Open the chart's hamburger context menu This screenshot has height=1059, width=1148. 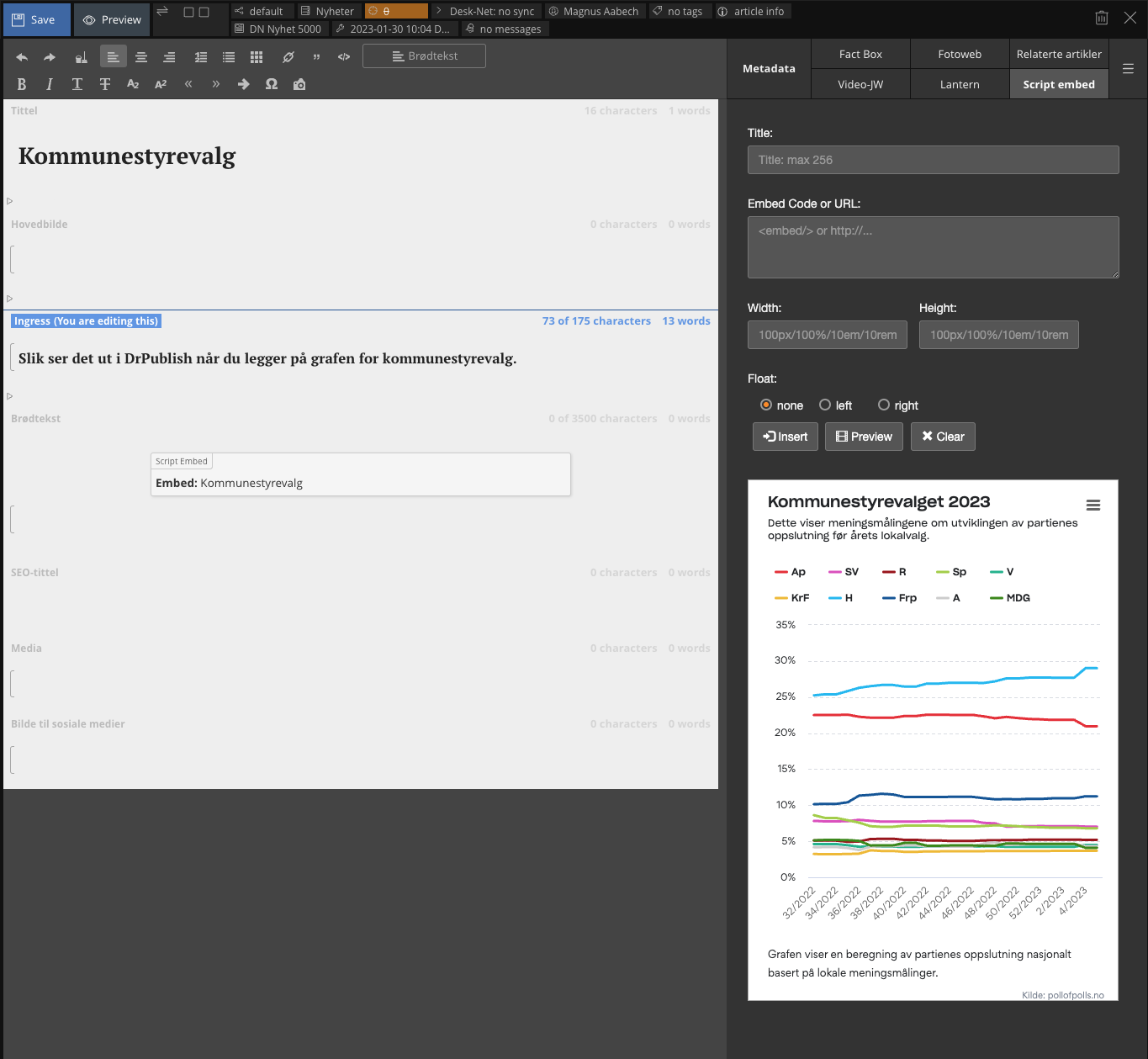(x=1093, y=506)
